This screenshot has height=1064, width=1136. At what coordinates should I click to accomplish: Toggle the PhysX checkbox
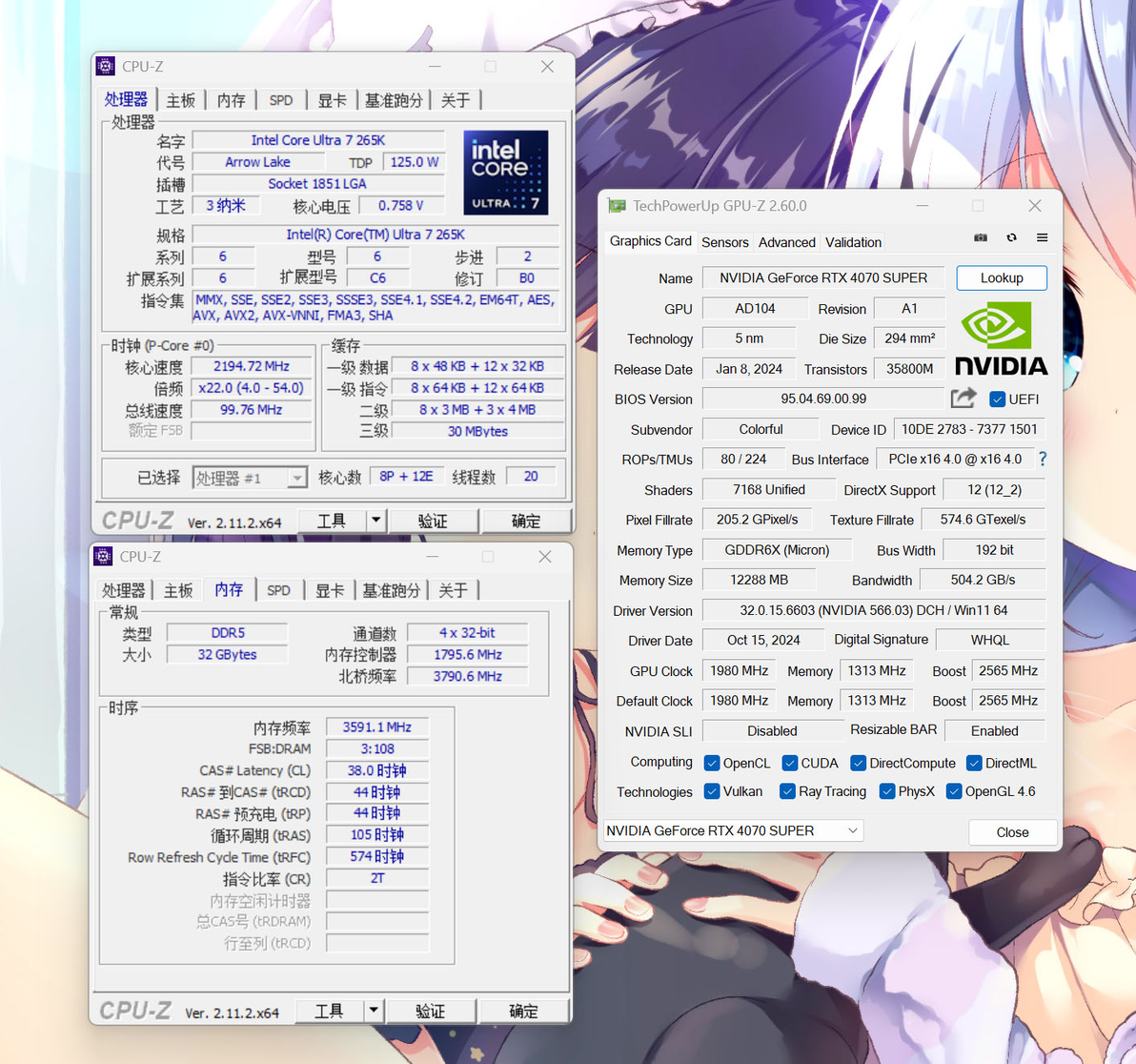(x=886, y=791)
